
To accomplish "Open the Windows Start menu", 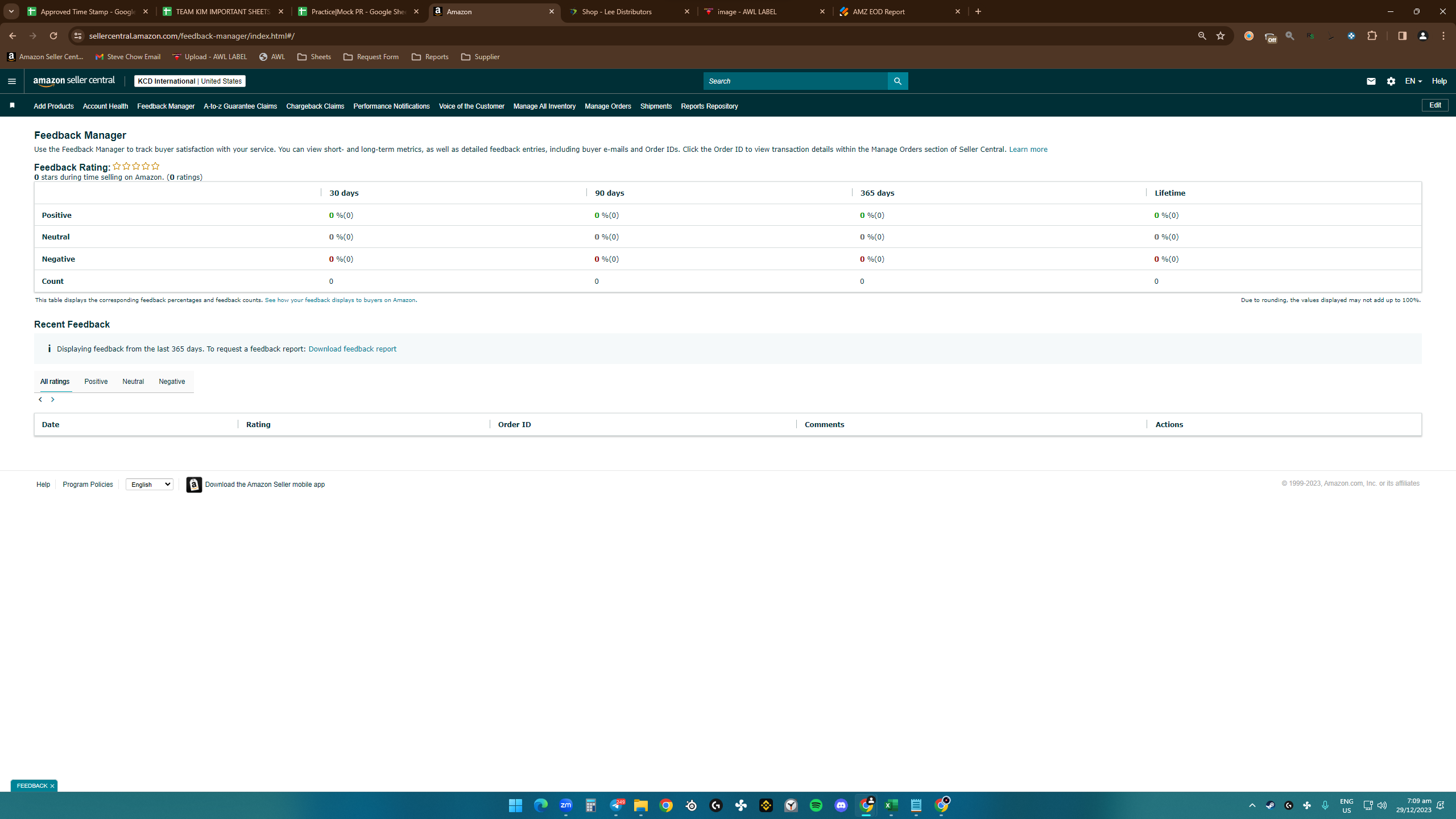I will [515, 805].
